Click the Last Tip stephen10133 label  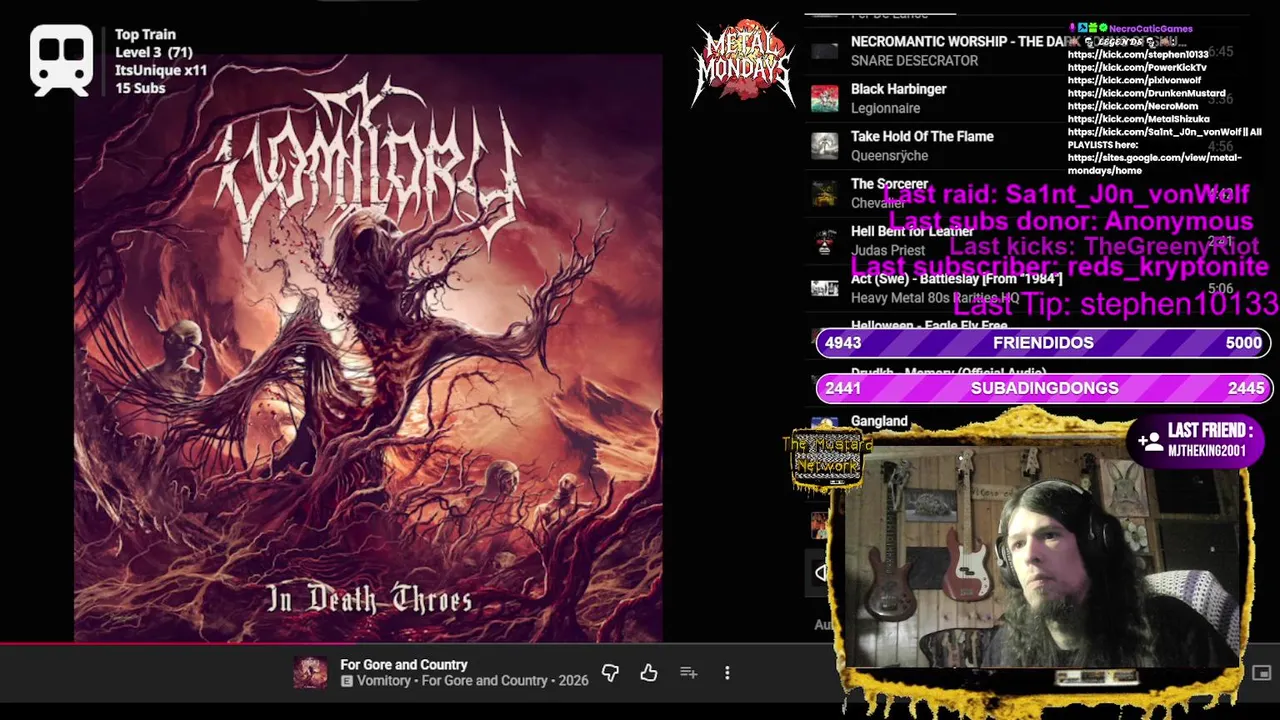click(1116, 304)
